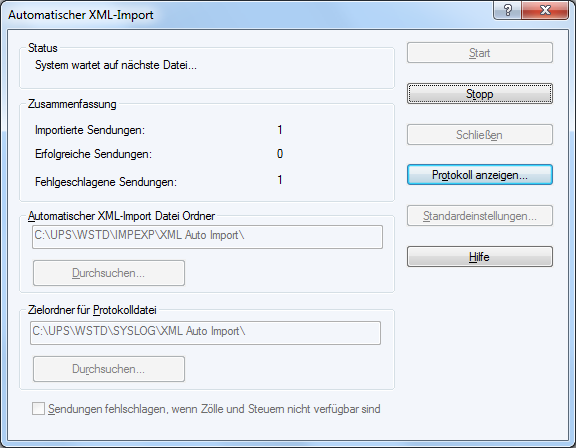Click the Hilfe button
This screenshot has width=576, height=448.
click(x=479, y=257)
